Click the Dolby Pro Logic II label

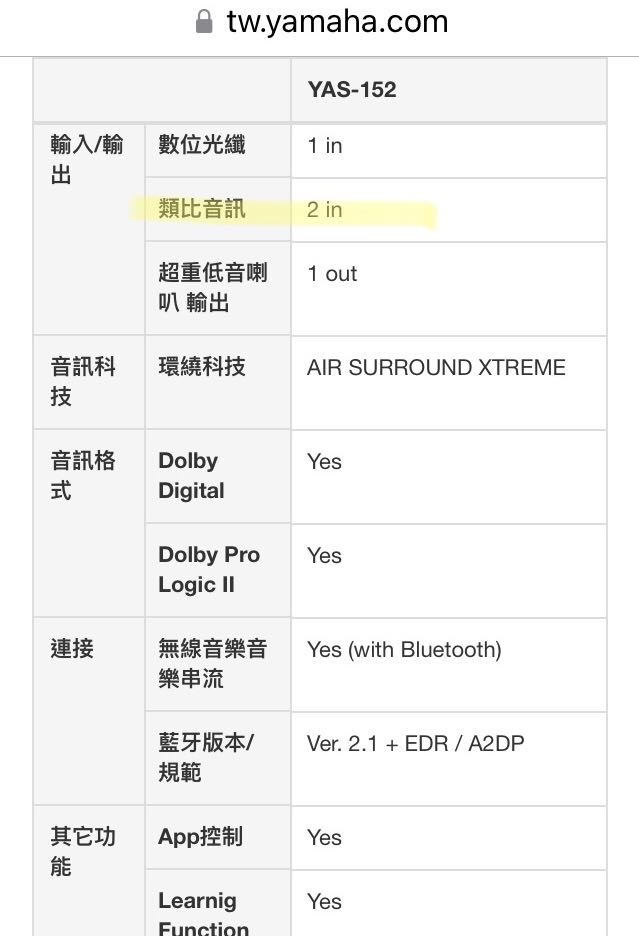(x=208, y=570)
